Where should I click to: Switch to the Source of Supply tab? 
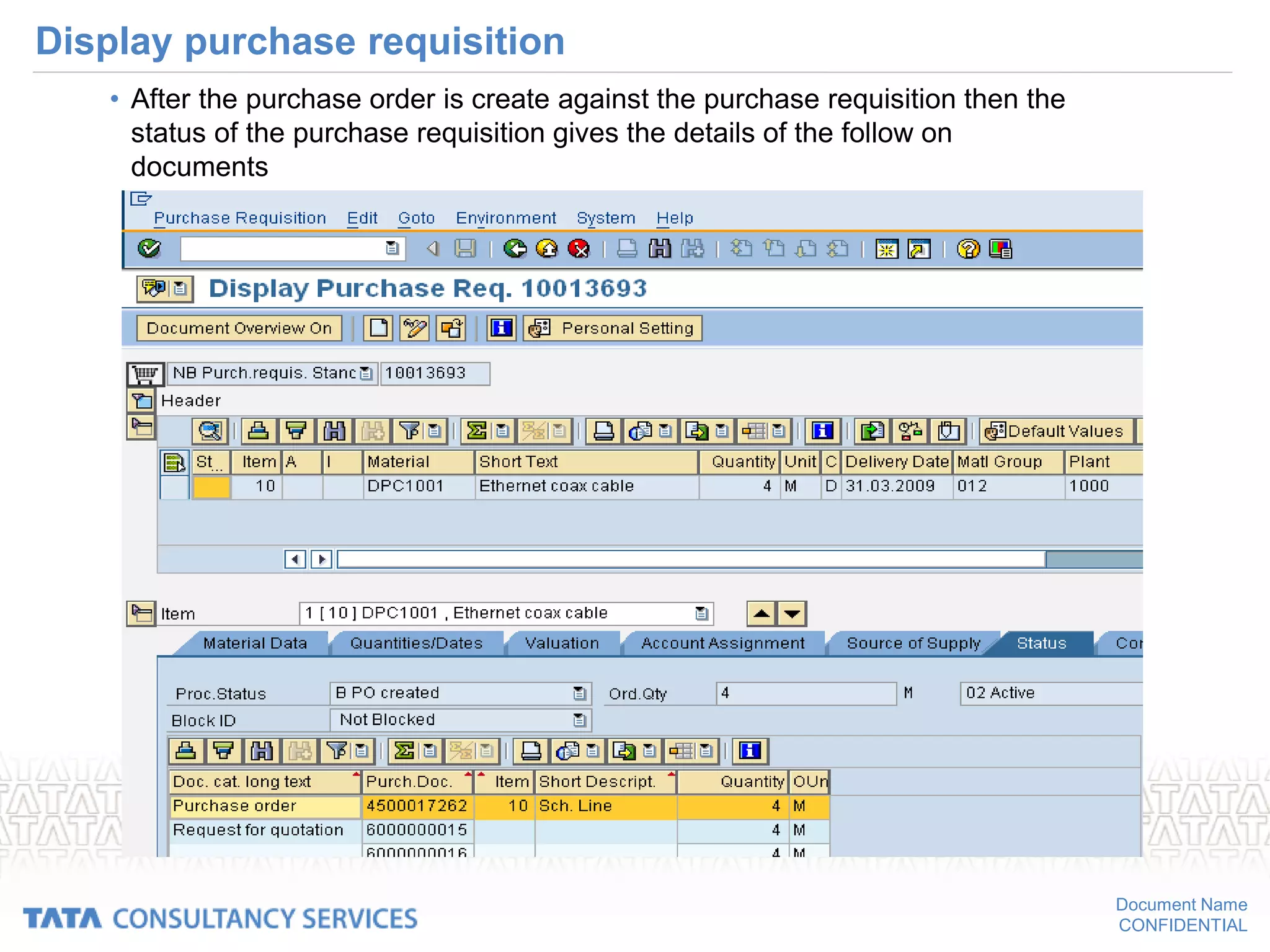click(913, 643)
